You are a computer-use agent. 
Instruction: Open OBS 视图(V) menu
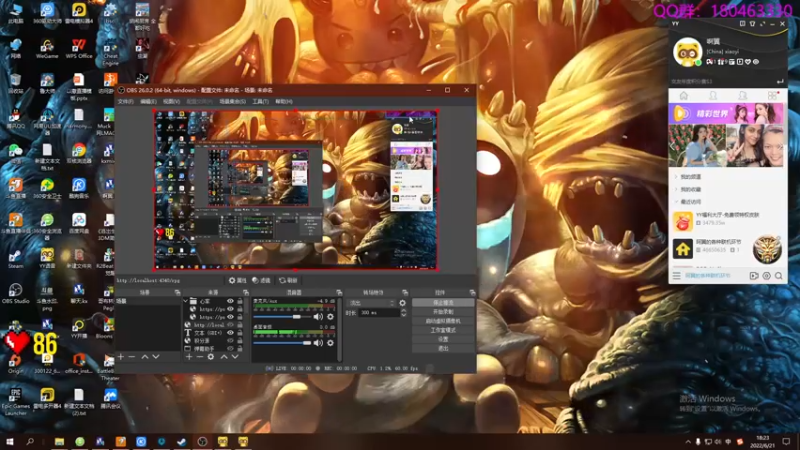(x=171, y=102)
